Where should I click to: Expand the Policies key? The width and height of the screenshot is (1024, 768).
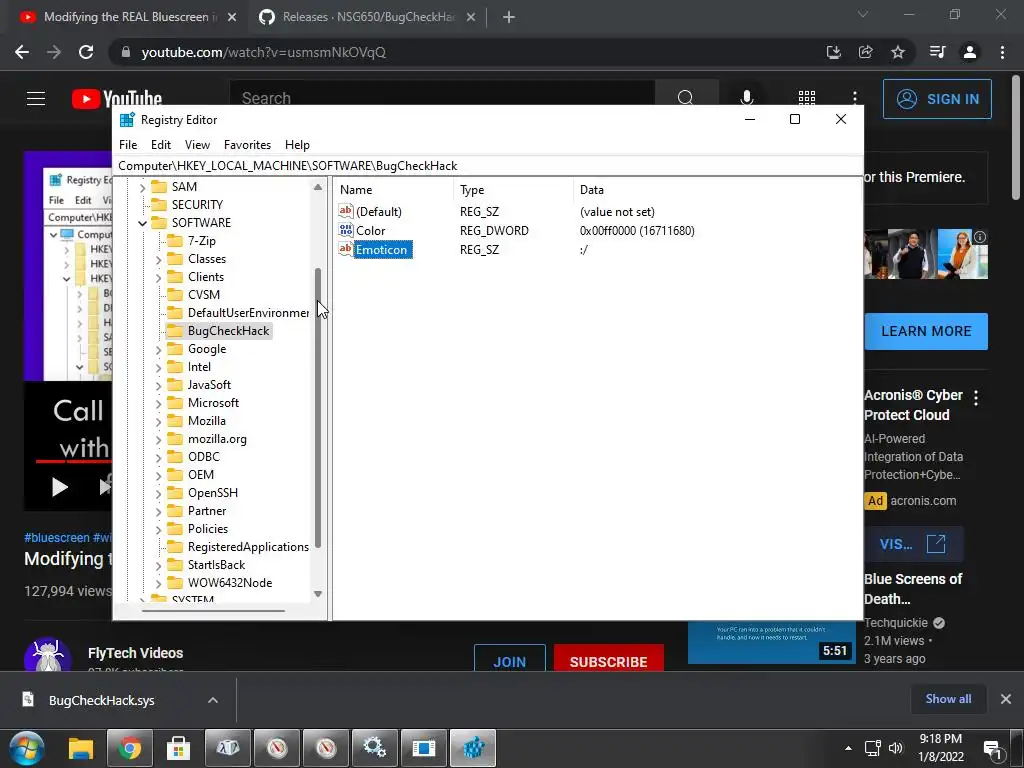click(x=158, y=530)
